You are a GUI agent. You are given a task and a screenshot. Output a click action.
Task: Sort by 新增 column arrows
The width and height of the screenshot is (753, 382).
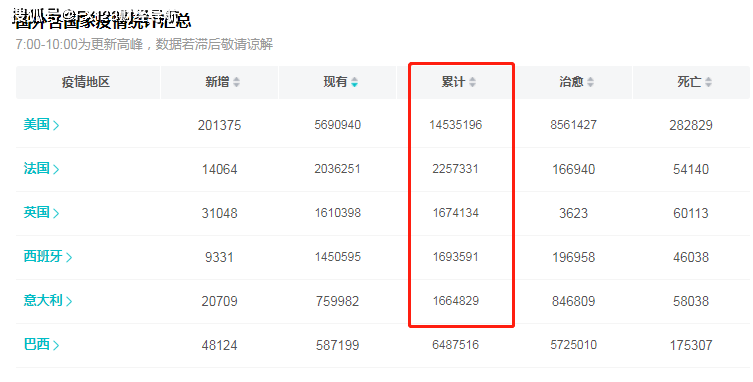click(x=236, y=82)
